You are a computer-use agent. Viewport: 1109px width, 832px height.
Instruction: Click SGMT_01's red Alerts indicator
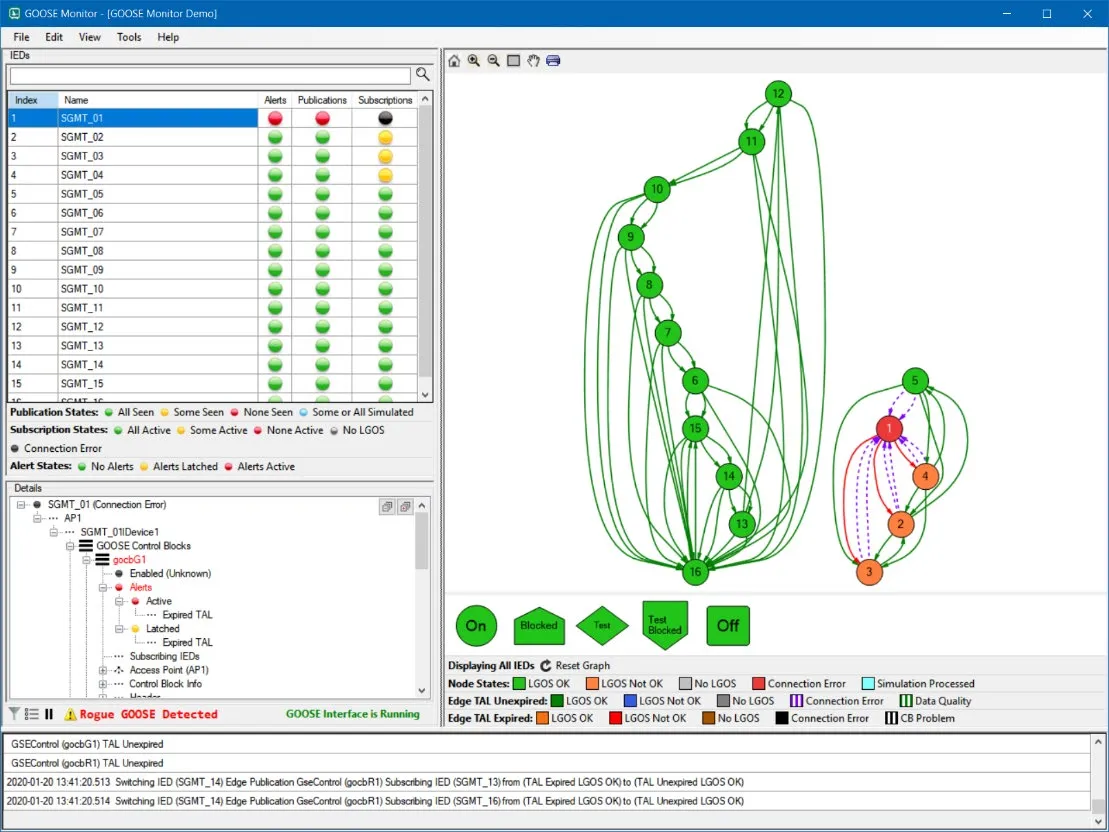(x=275, y=119)
